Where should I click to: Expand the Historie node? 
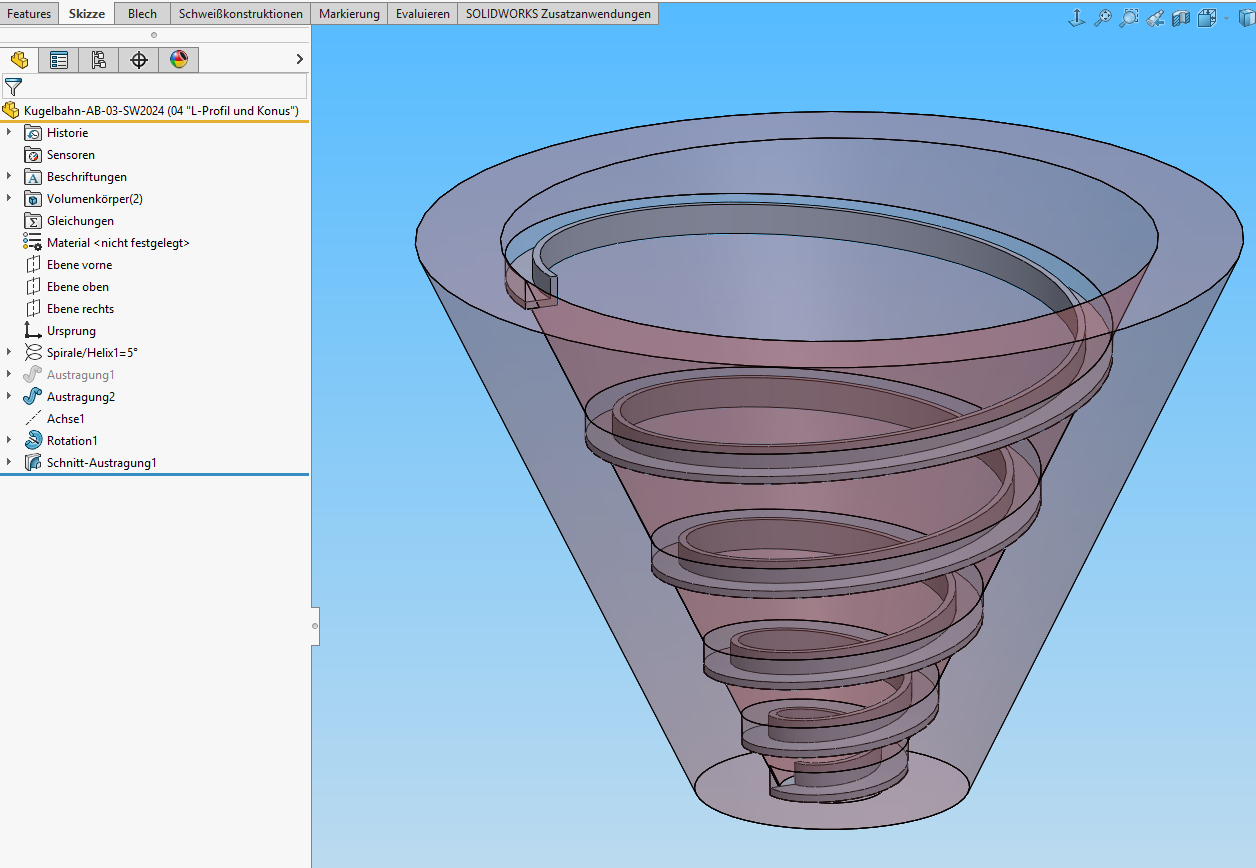pos(9,133)
